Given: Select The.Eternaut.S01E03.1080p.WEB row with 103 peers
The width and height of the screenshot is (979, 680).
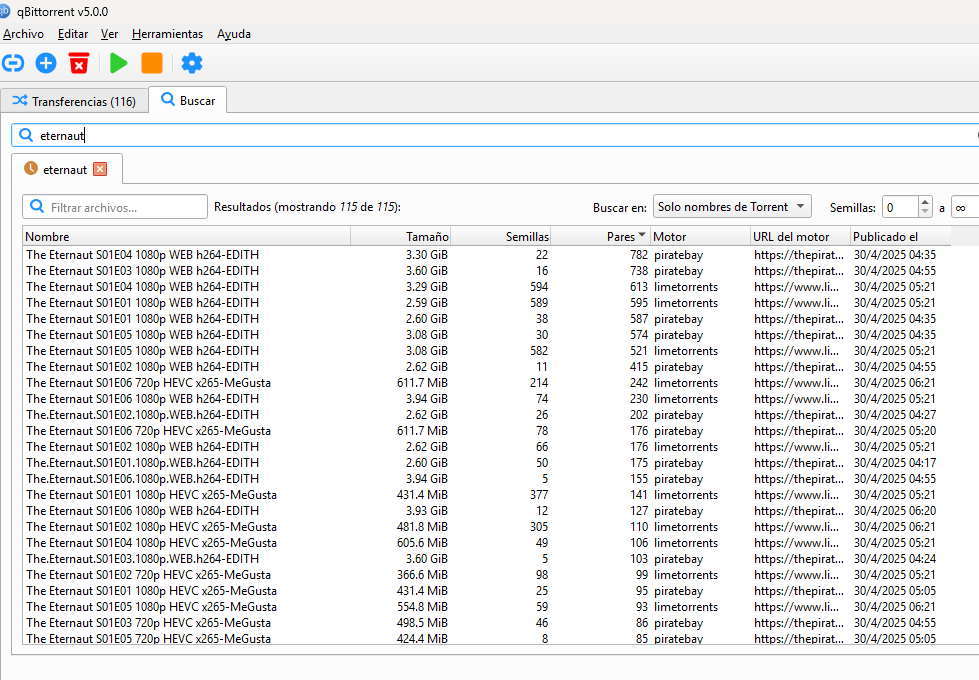Looking at the screenshot, I should [487, 559].
